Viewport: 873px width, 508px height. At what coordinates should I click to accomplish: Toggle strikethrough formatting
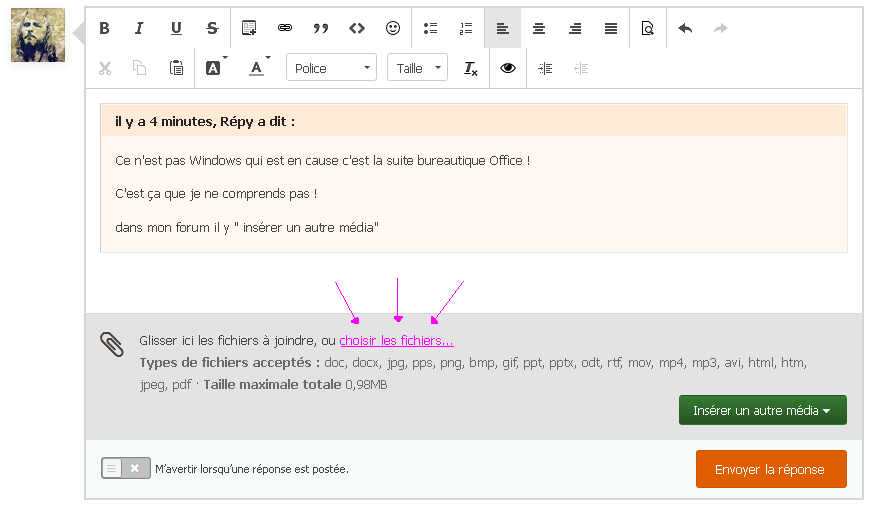(x=212, y=28)
